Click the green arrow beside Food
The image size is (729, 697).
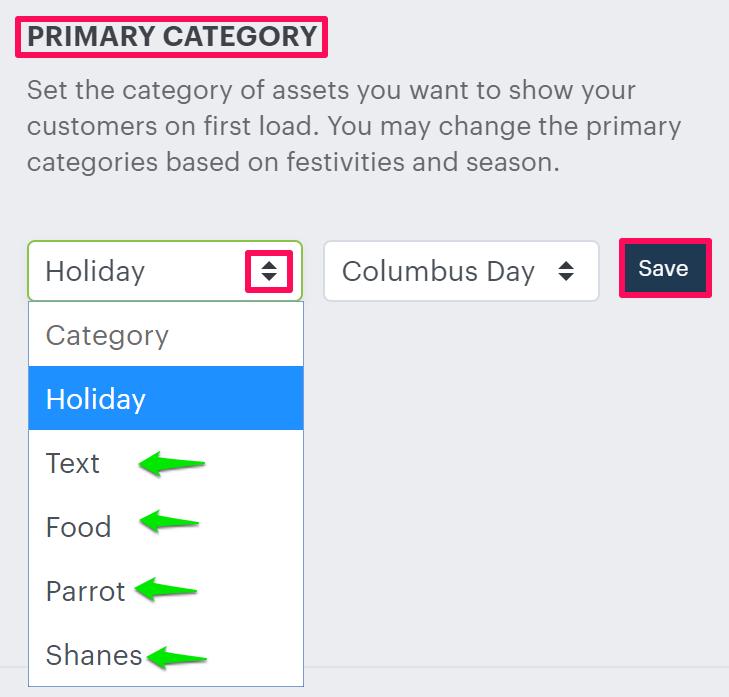170,521
